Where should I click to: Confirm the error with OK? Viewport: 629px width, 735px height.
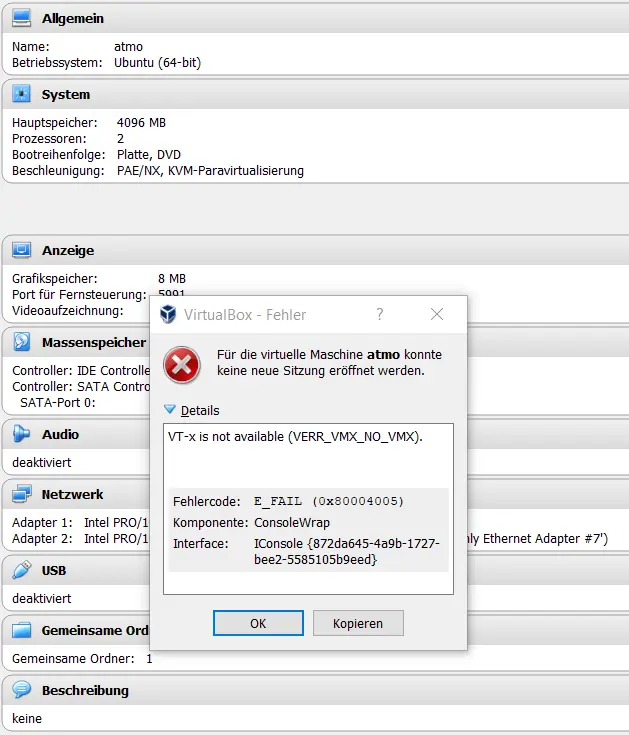point(258,623)
